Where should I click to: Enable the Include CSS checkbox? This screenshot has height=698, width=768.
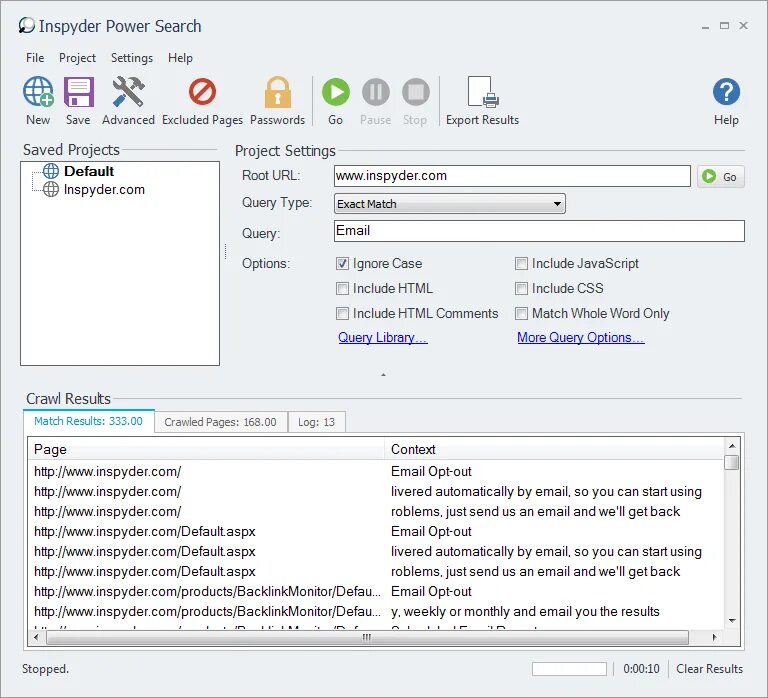click(x=521, y=289)
